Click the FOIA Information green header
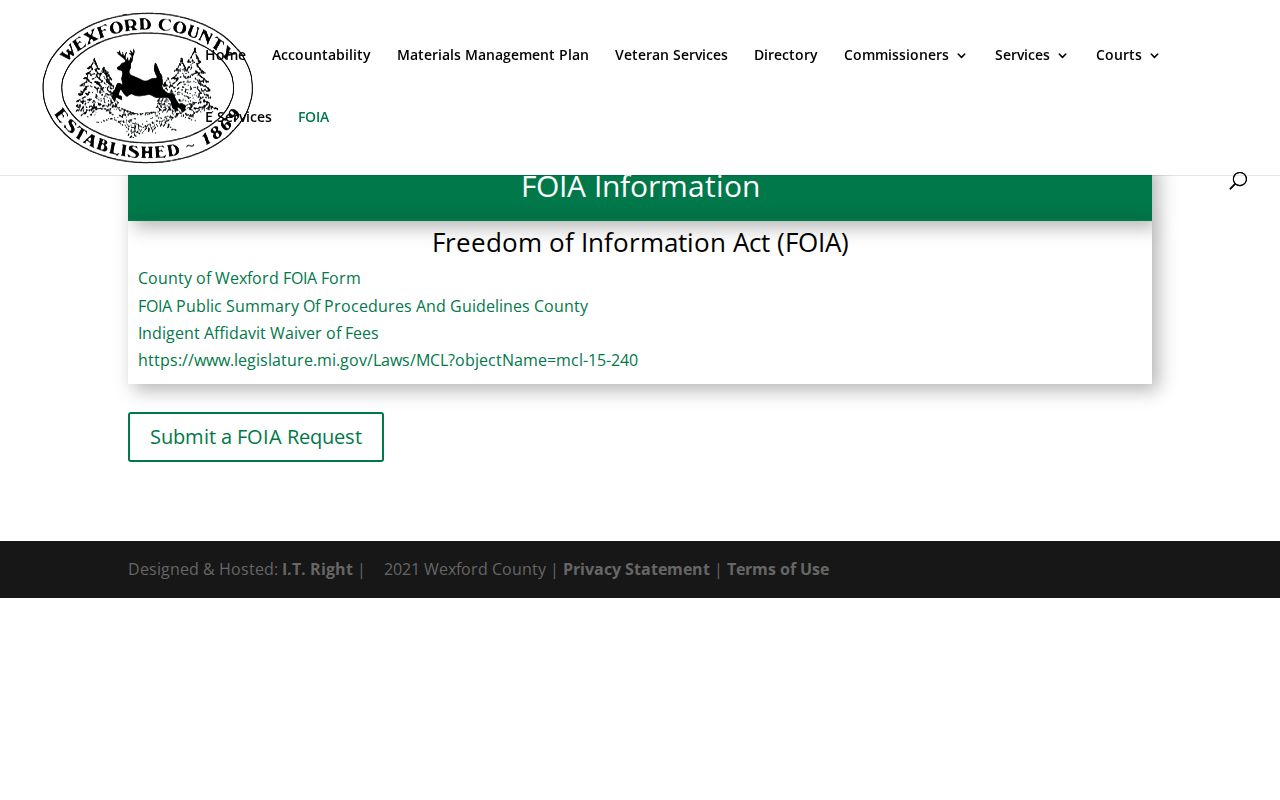Screen dimensions: 1280x800 (x=640, y=197)
